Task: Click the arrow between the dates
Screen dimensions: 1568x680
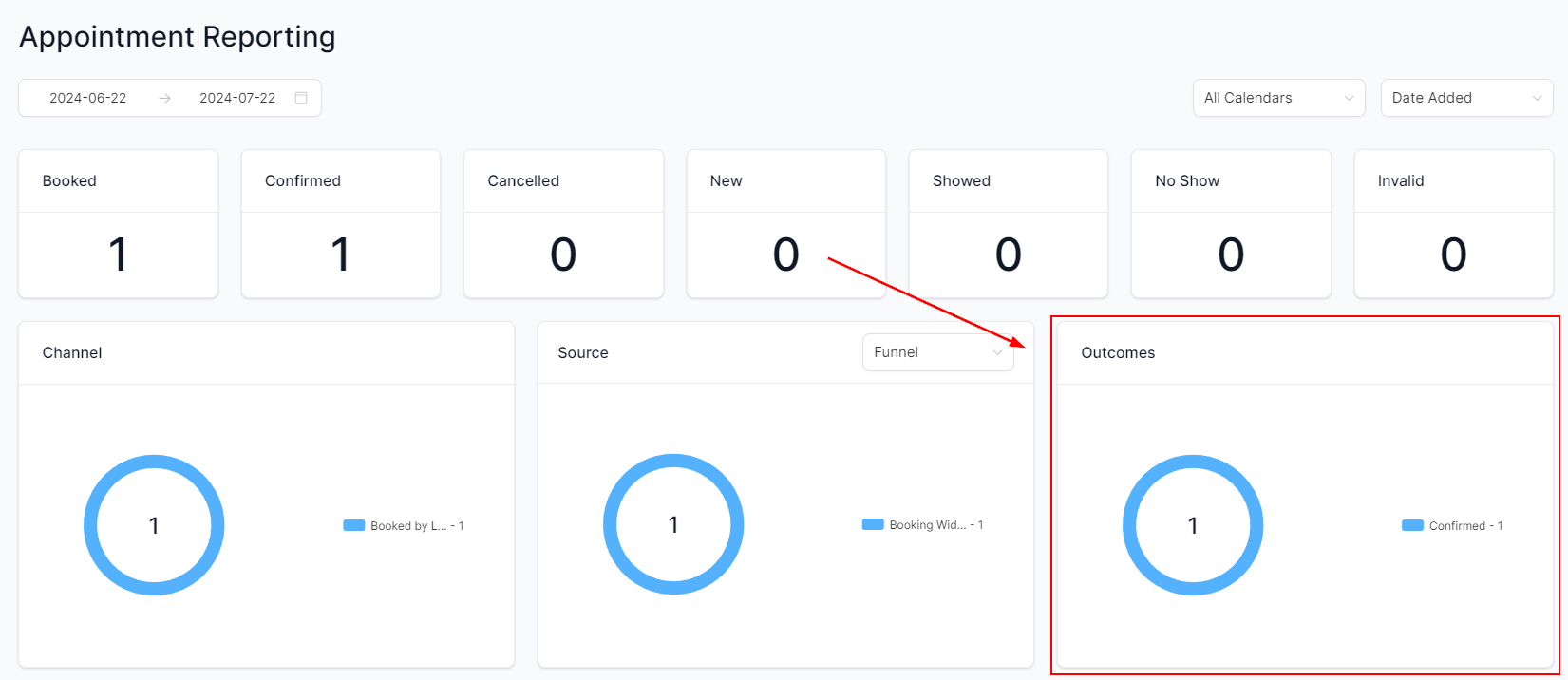Action: point(164,98)
